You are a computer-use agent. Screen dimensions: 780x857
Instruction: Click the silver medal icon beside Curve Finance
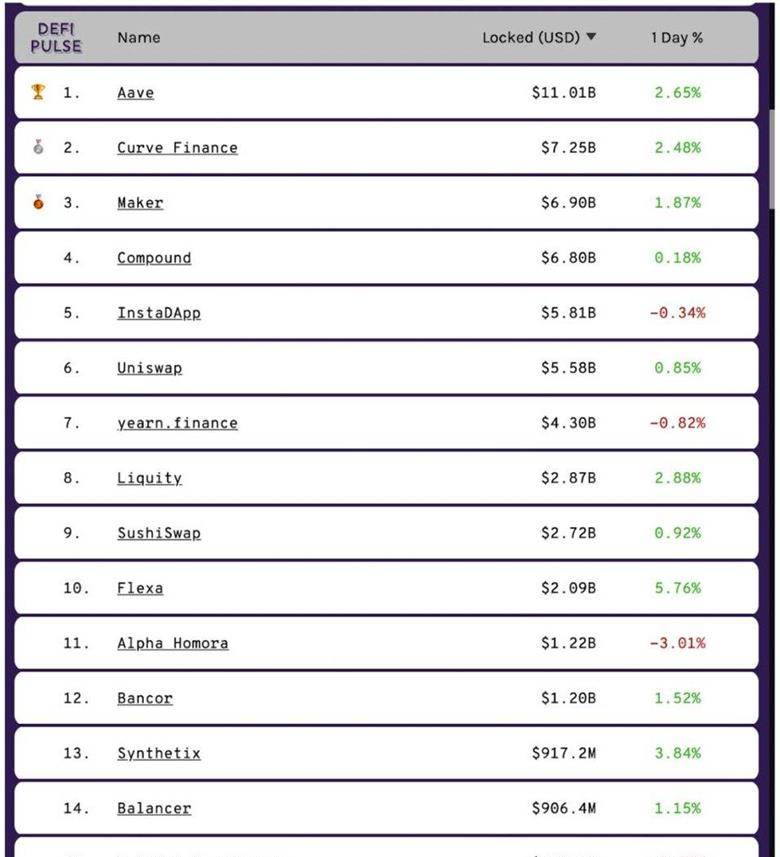tap(38, 146)
